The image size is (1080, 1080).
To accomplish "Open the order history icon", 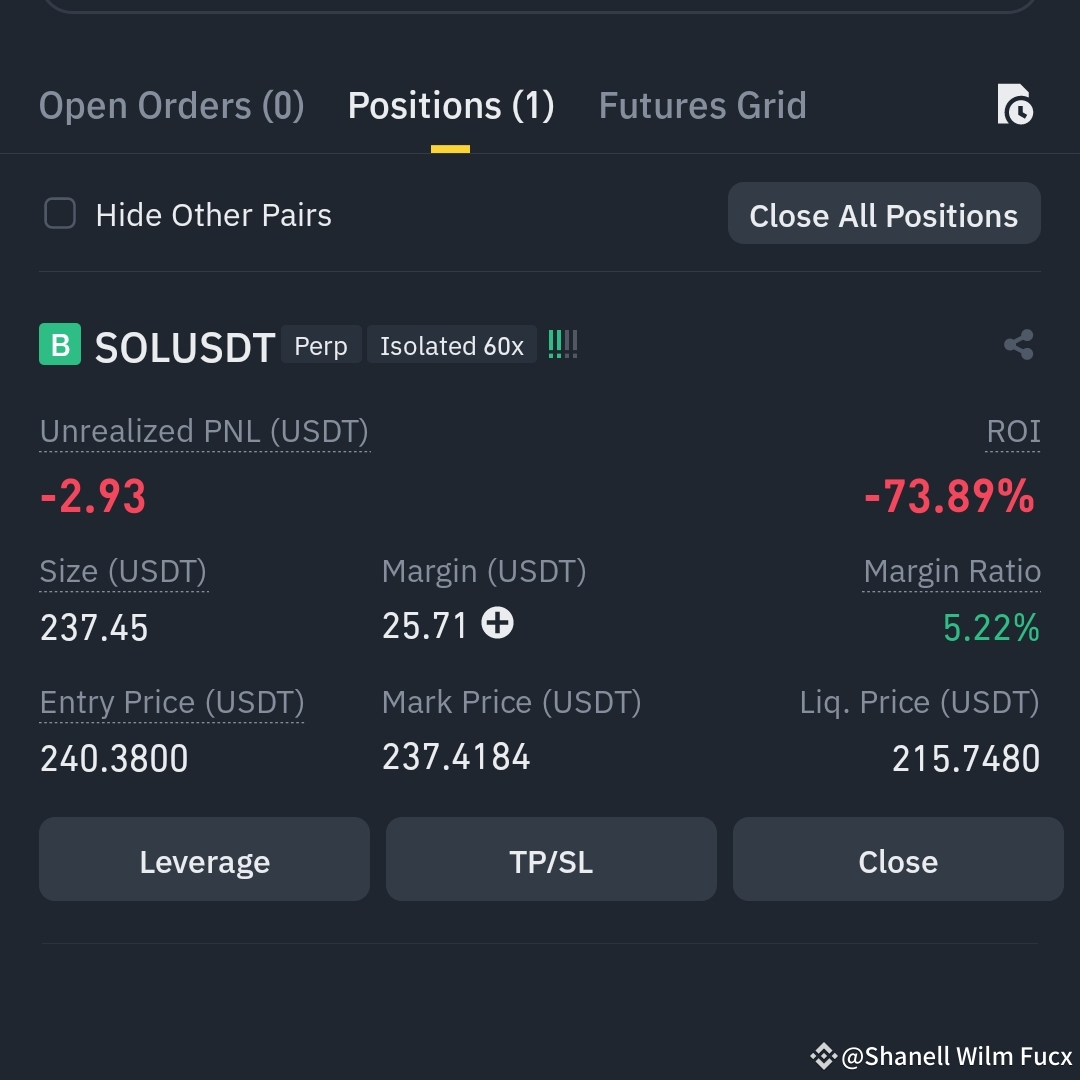I will 1015,105.
